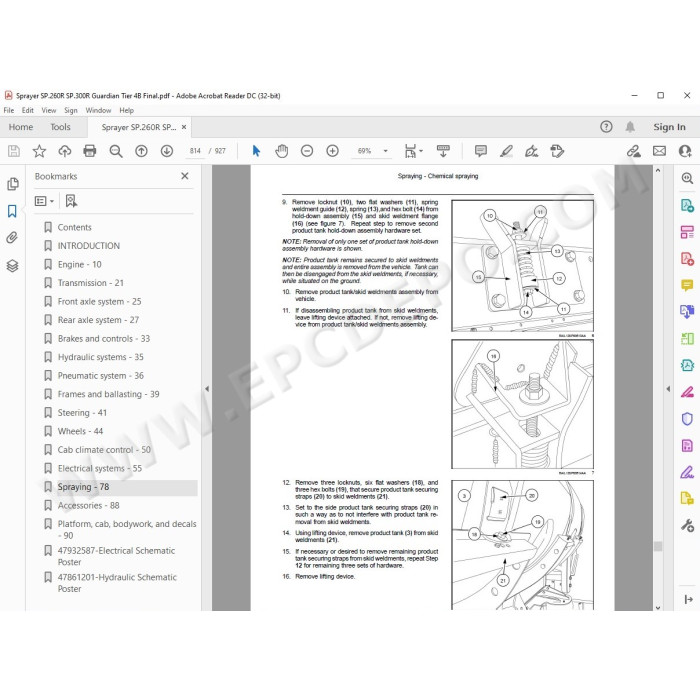This screenshot has height=700, width=700.
Task: Open 47932587-Electrical Schematic Poster bookmark
Action: pyautogui.click(x=116, y=556)
